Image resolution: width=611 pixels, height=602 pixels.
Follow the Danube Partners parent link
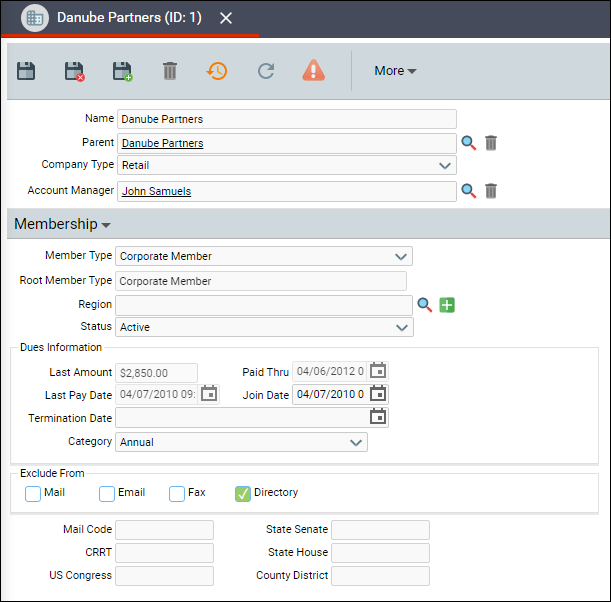162,143
